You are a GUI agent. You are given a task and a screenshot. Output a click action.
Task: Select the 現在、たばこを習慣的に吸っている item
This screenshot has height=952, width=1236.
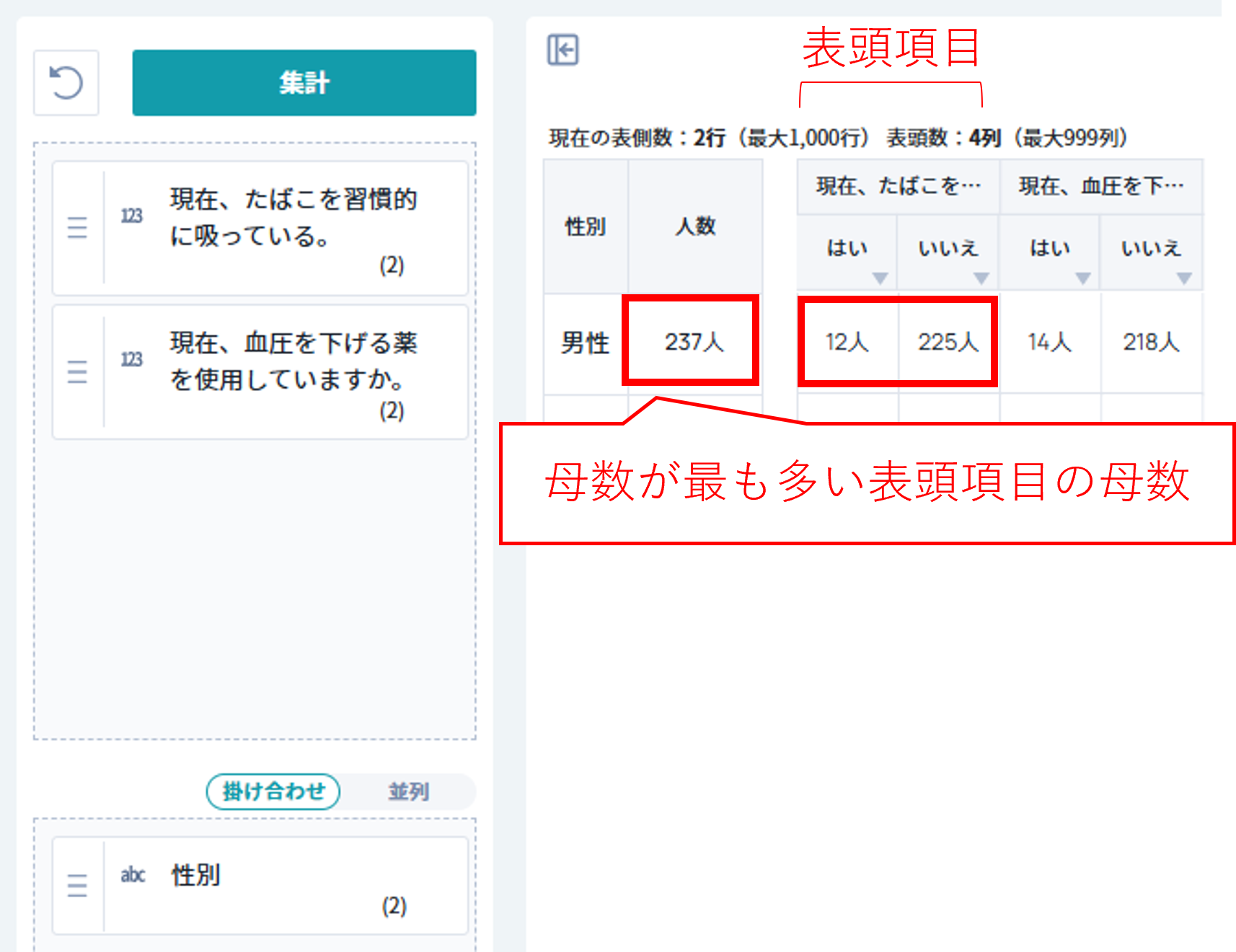pos(260,228)
